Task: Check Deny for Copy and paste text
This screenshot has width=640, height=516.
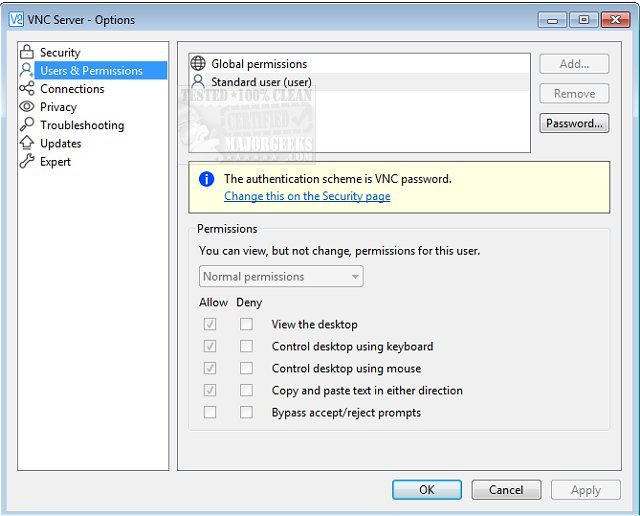Action: click(x=246, y=390)
